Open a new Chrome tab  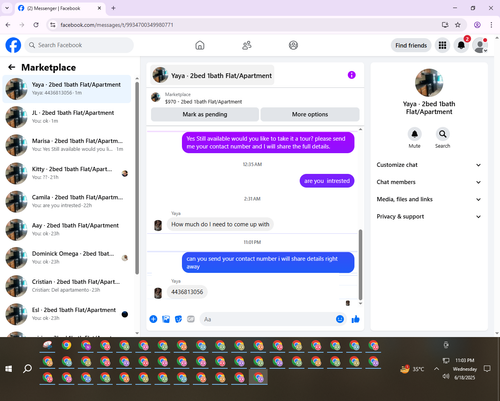(x=113, y=8)
